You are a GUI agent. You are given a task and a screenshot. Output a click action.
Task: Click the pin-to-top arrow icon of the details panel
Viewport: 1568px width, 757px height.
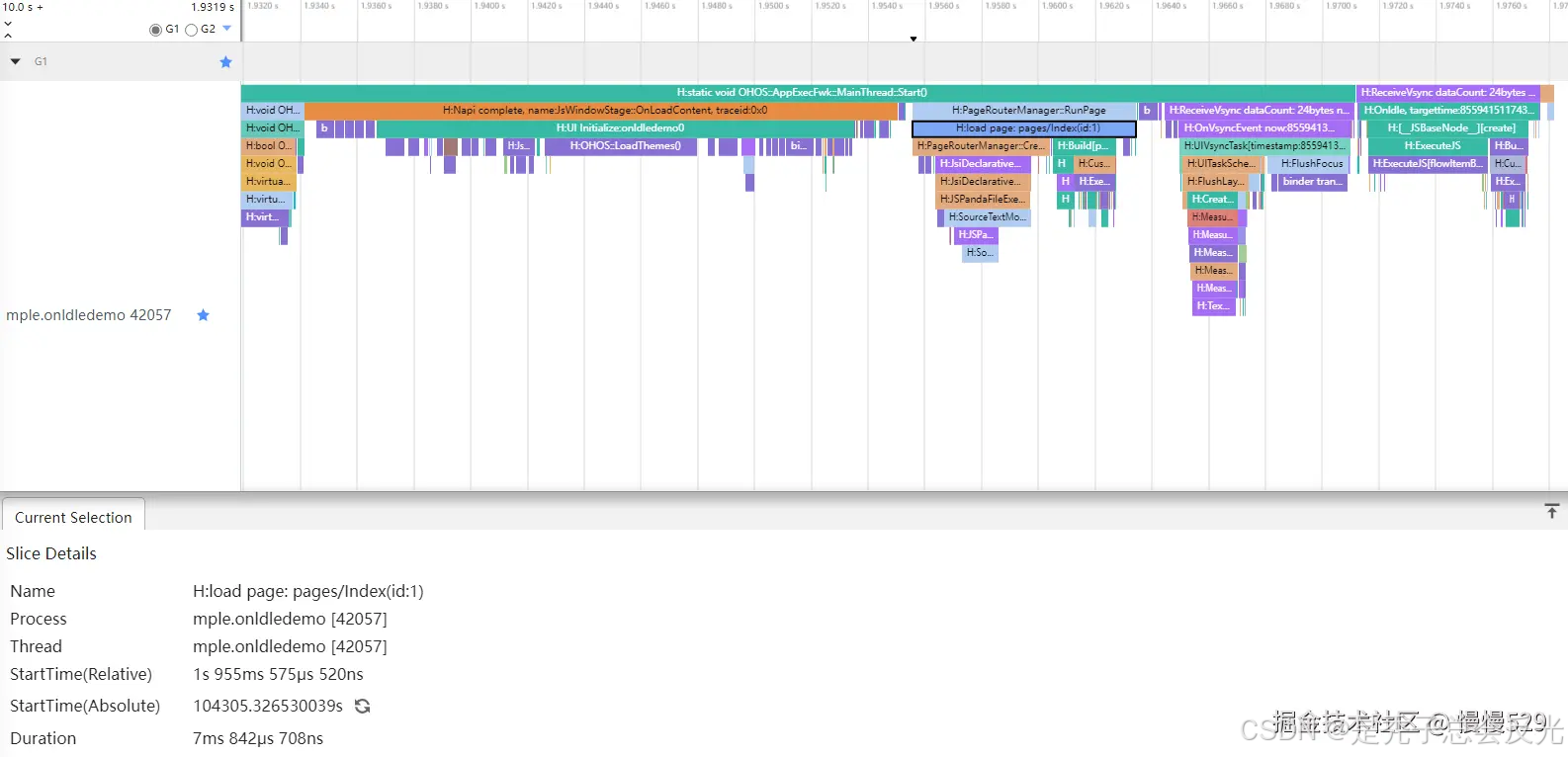pos(1551,511)
